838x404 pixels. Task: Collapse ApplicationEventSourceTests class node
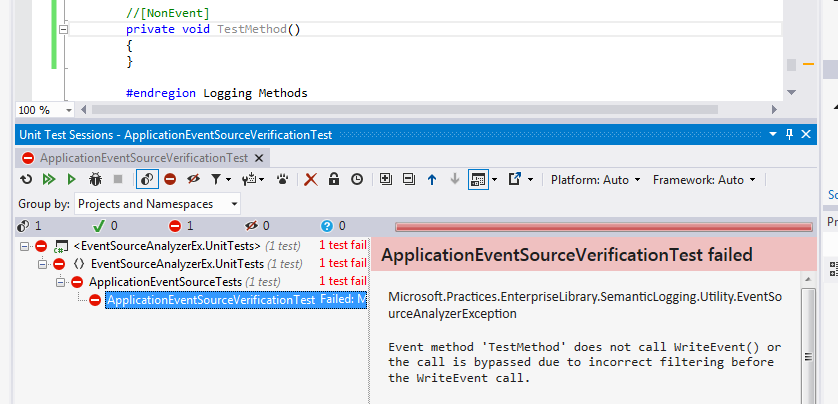[x=60, y=282]
